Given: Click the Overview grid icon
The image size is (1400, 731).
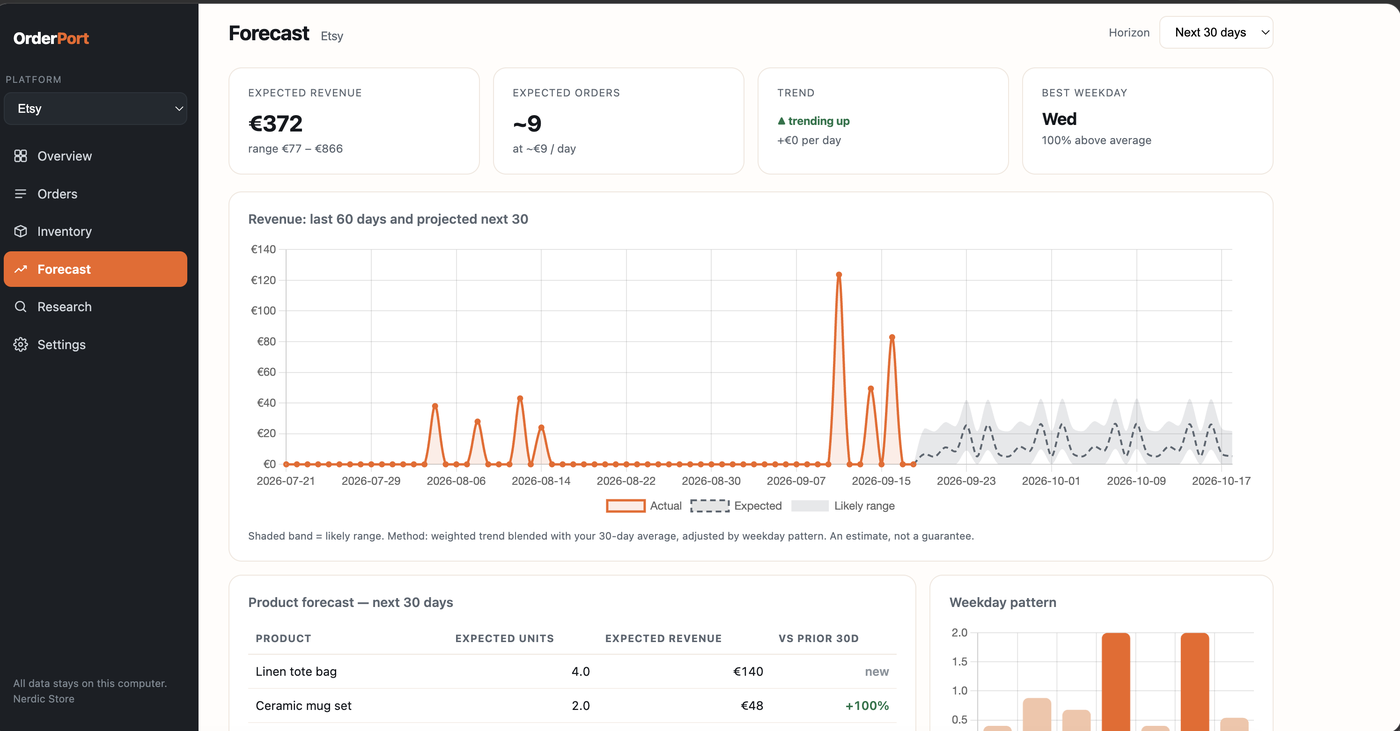Looking at the screenshot, I should tap(20, 156).
